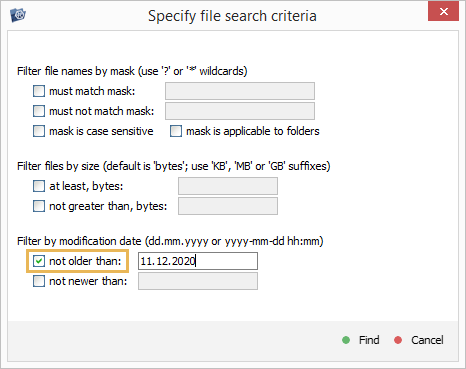This screenshot has height=369, width=466.
Task: Click the 'Filter file names by mask' heading
Action: 132,71
